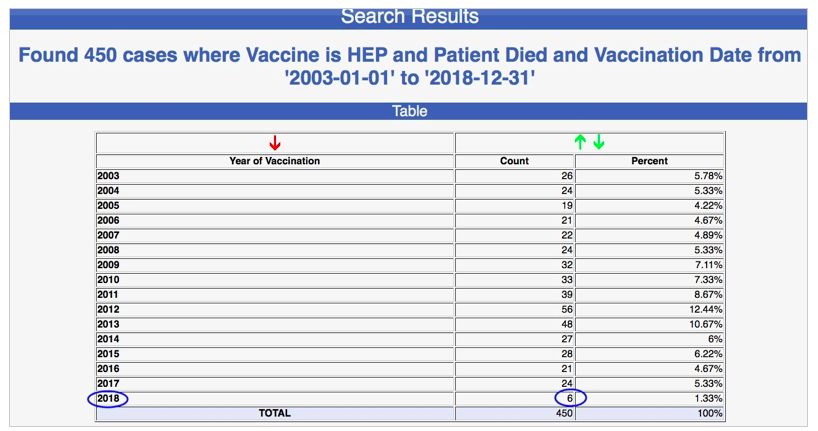Select the 2003 year row label

(x=108, y=176)
